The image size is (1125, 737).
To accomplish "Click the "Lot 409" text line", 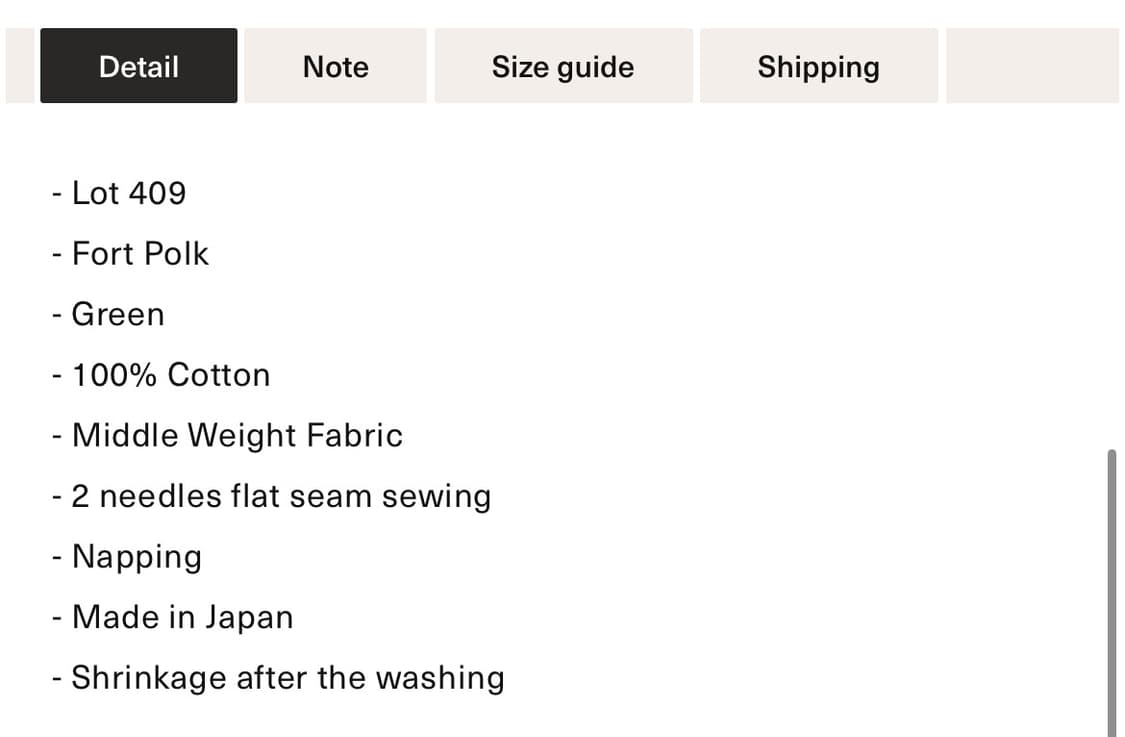I will tap(128, 193).
